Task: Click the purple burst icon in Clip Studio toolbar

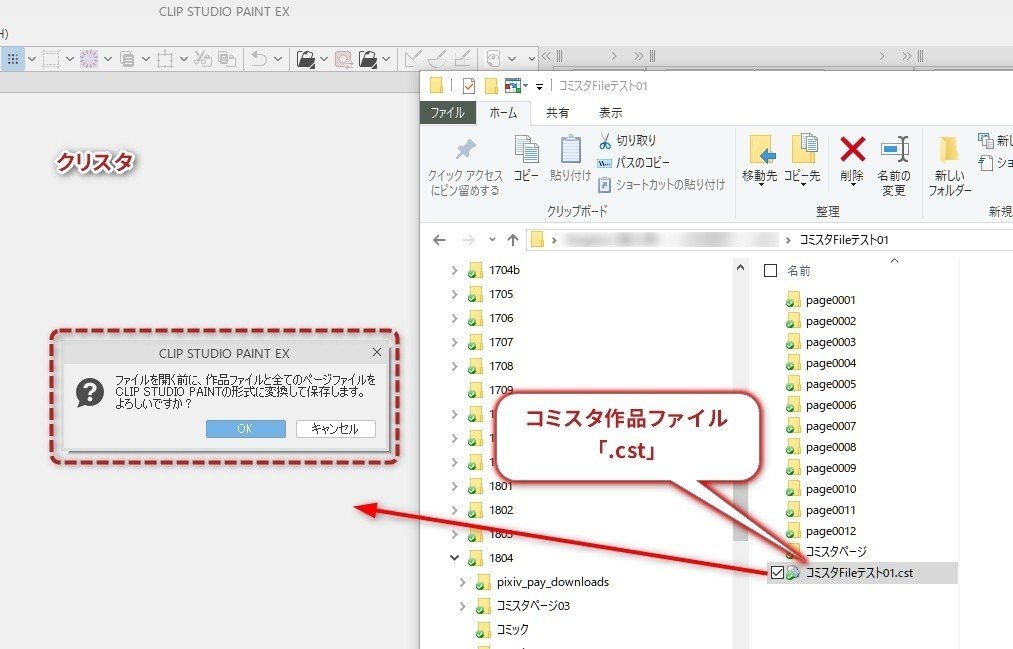Action: point(89,59)
